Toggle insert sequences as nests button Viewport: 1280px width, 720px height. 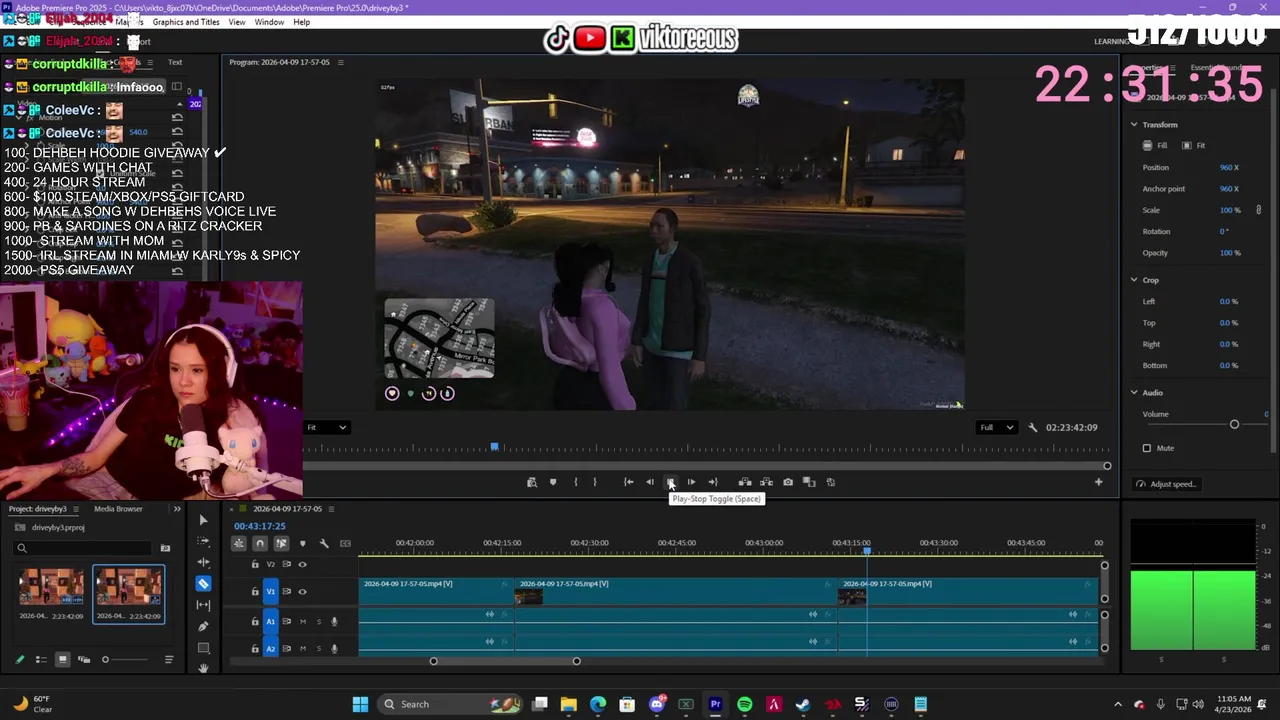tap(238, 543)
